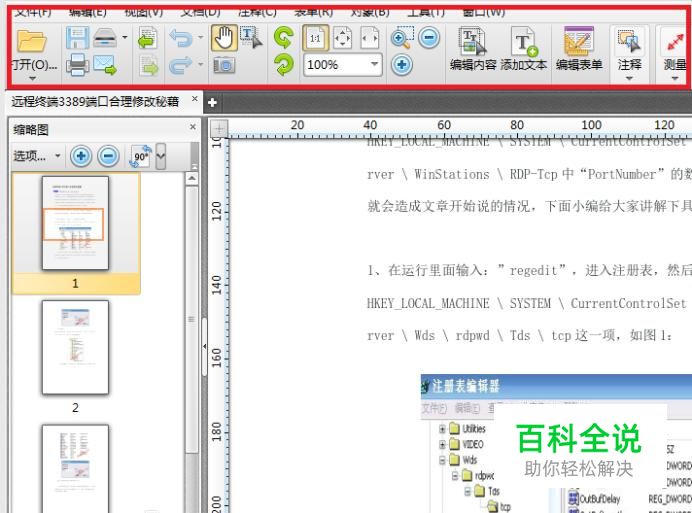Click the Open folder icon
This screenshot has height=513, width=692.
pyautogui.click(x=32, y=40)
